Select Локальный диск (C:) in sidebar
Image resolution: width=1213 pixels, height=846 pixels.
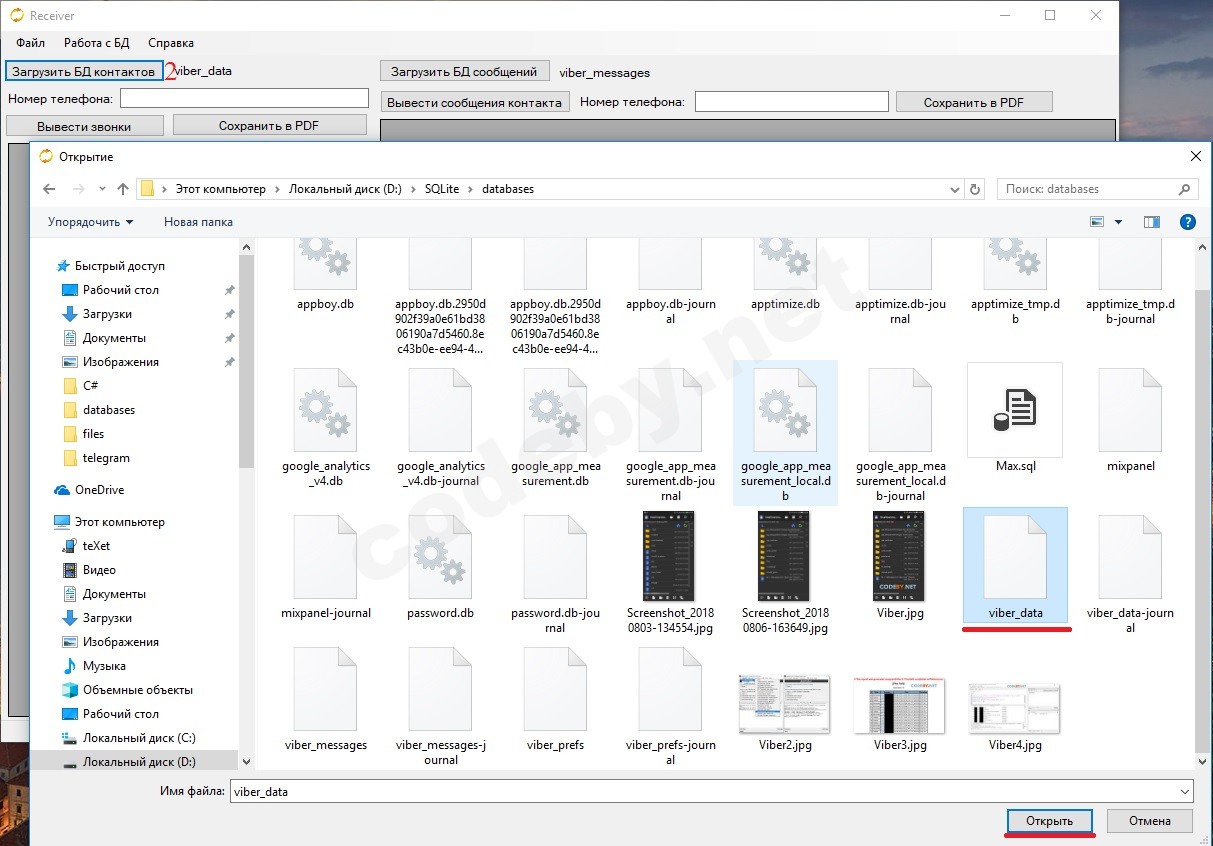tap(138, 738)
